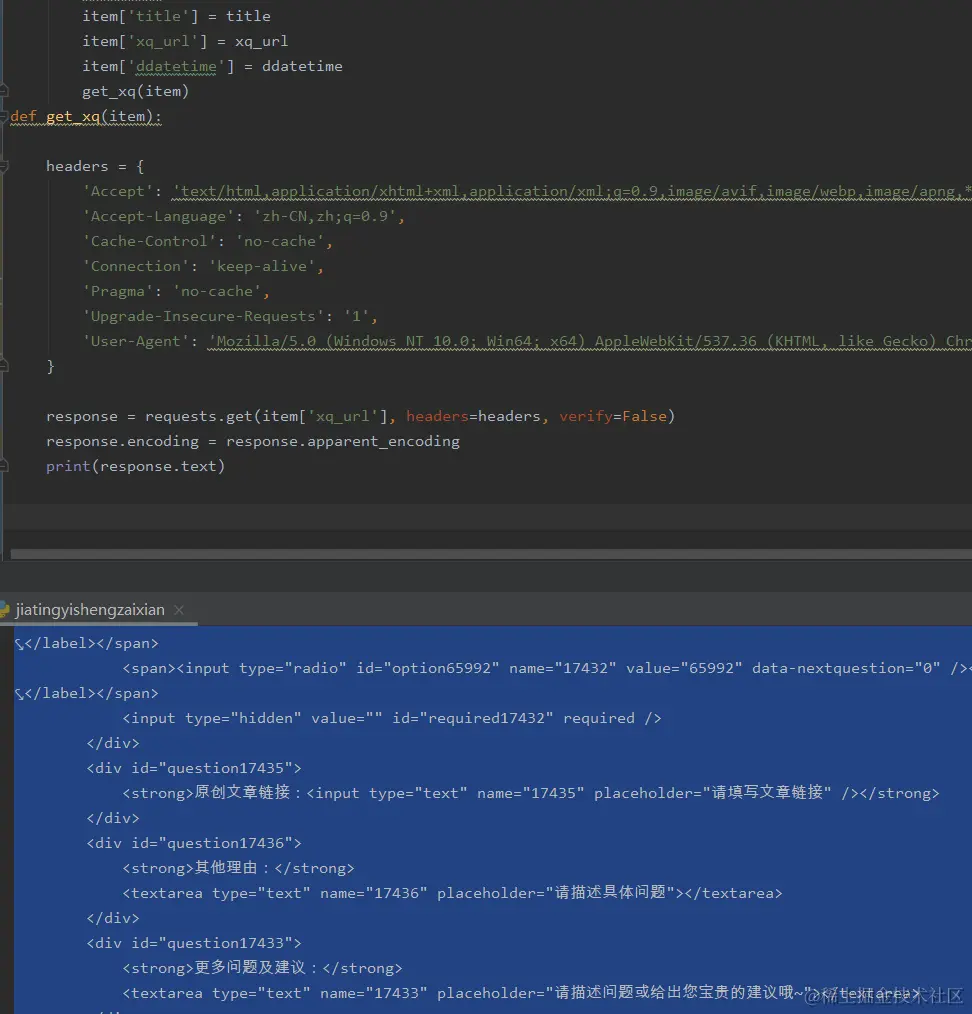Click the 'Accept' header key
The height and width of the screenshot is (1014, 972).
(x=118, y=191)
